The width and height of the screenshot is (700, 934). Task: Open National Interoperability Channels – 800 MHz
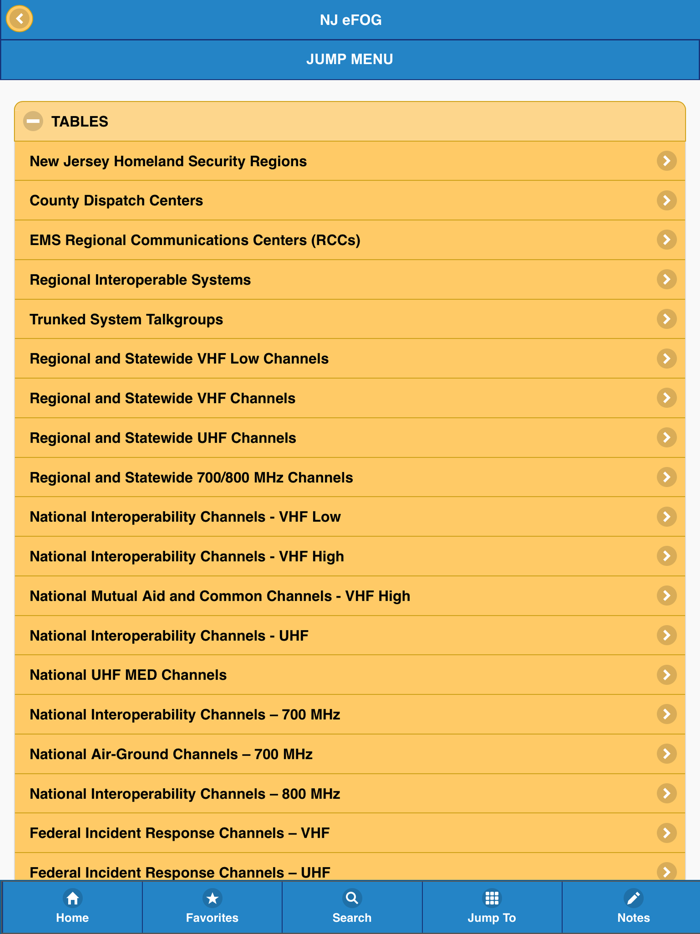[x=350, y=793]
